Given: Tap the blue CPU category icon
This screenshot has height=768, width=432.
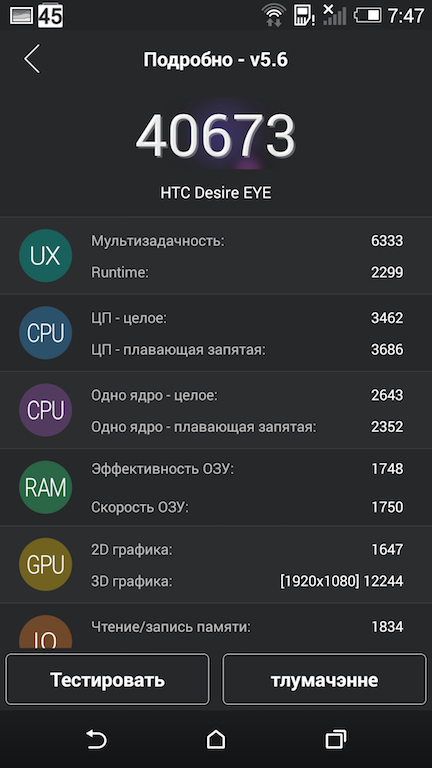Looking at the screenshot, I should (46, 333).
